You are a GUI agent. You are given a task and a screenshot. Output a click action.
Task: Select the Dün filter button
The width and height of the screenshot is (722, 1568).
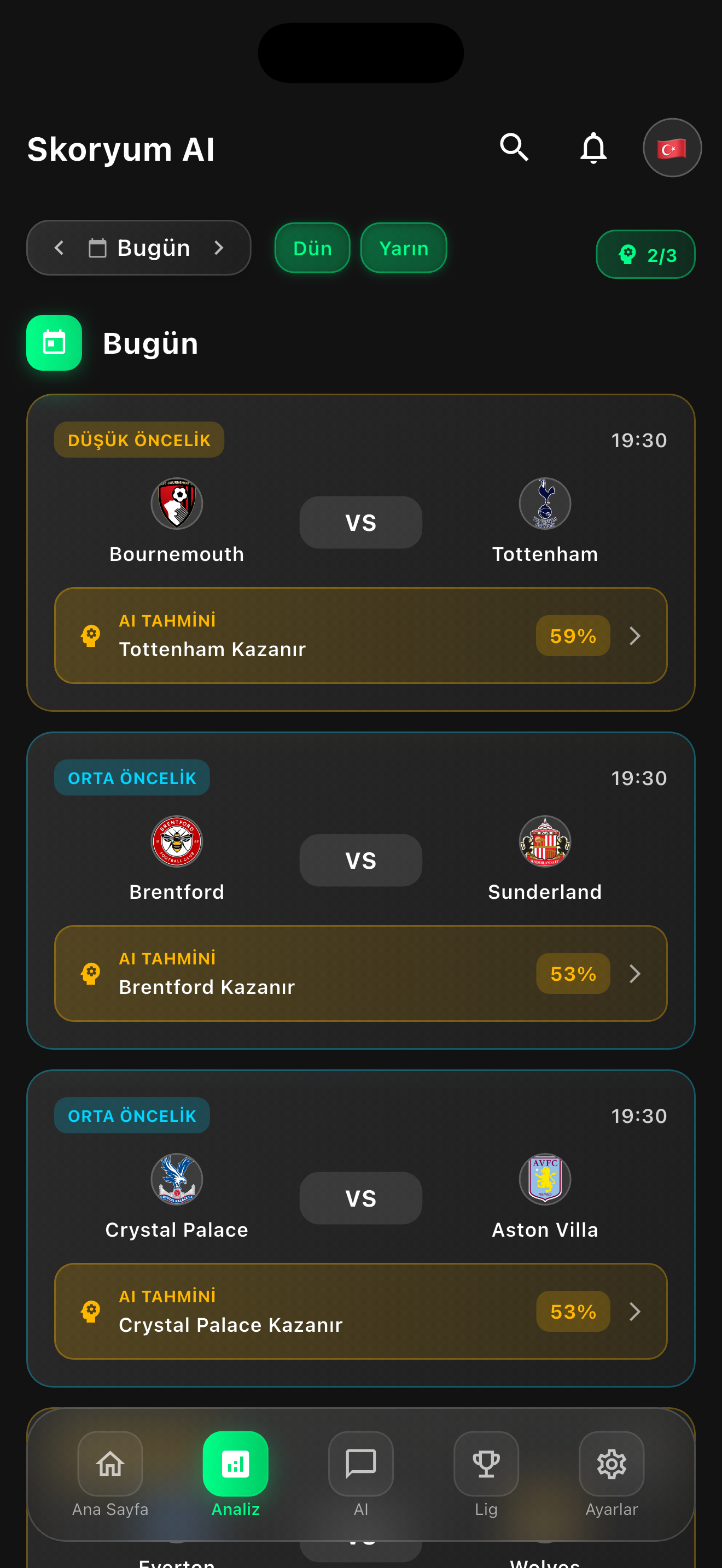pos(312,248)
